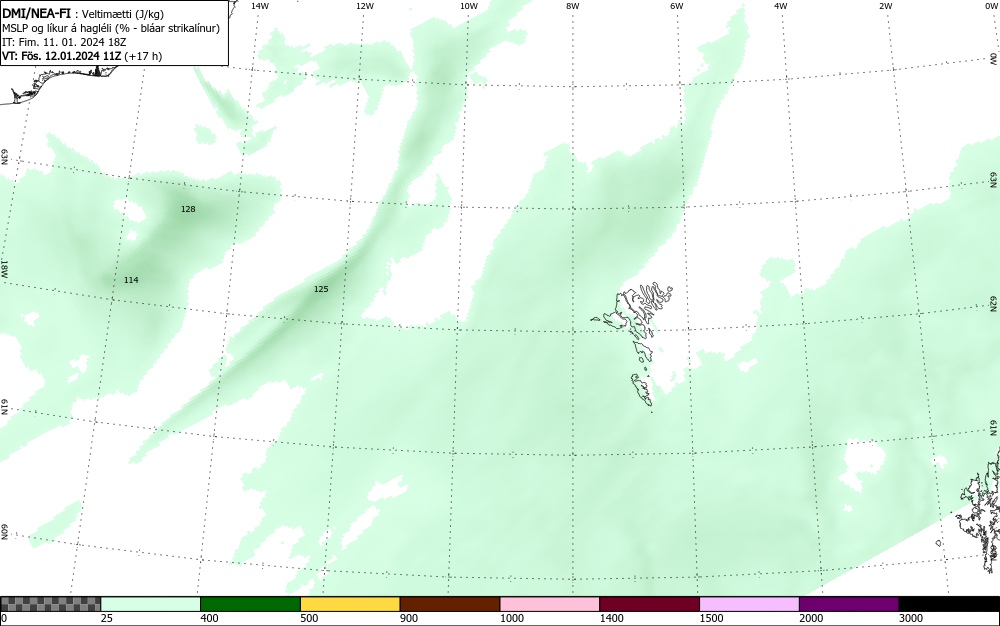Click the '1400' legend scale value
This screenshot has width=1000, height=626.
click(611, 618)
